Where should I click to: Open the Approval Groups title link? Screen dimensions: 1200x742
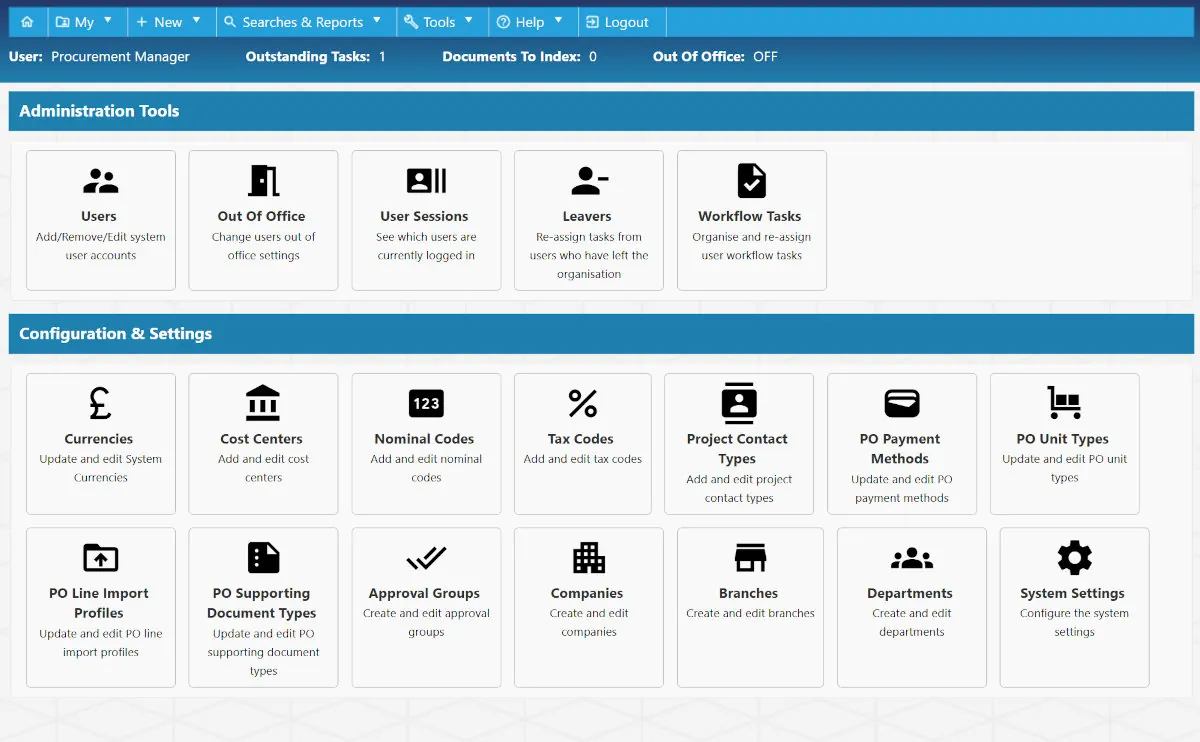click(425, 593)
